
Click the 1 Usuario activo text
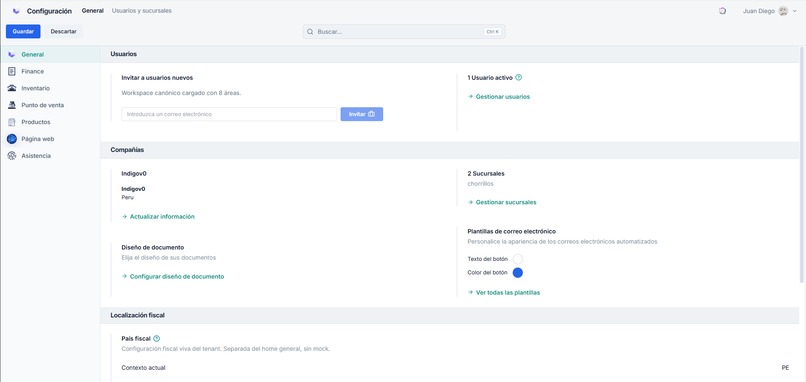[490, 78]
